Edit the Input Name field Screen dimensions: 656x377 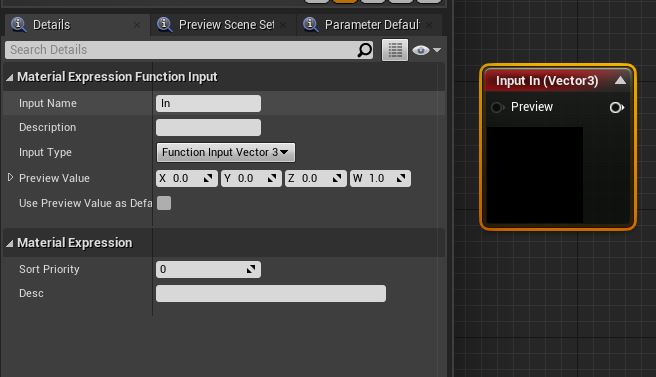click(x=208, y=103)
